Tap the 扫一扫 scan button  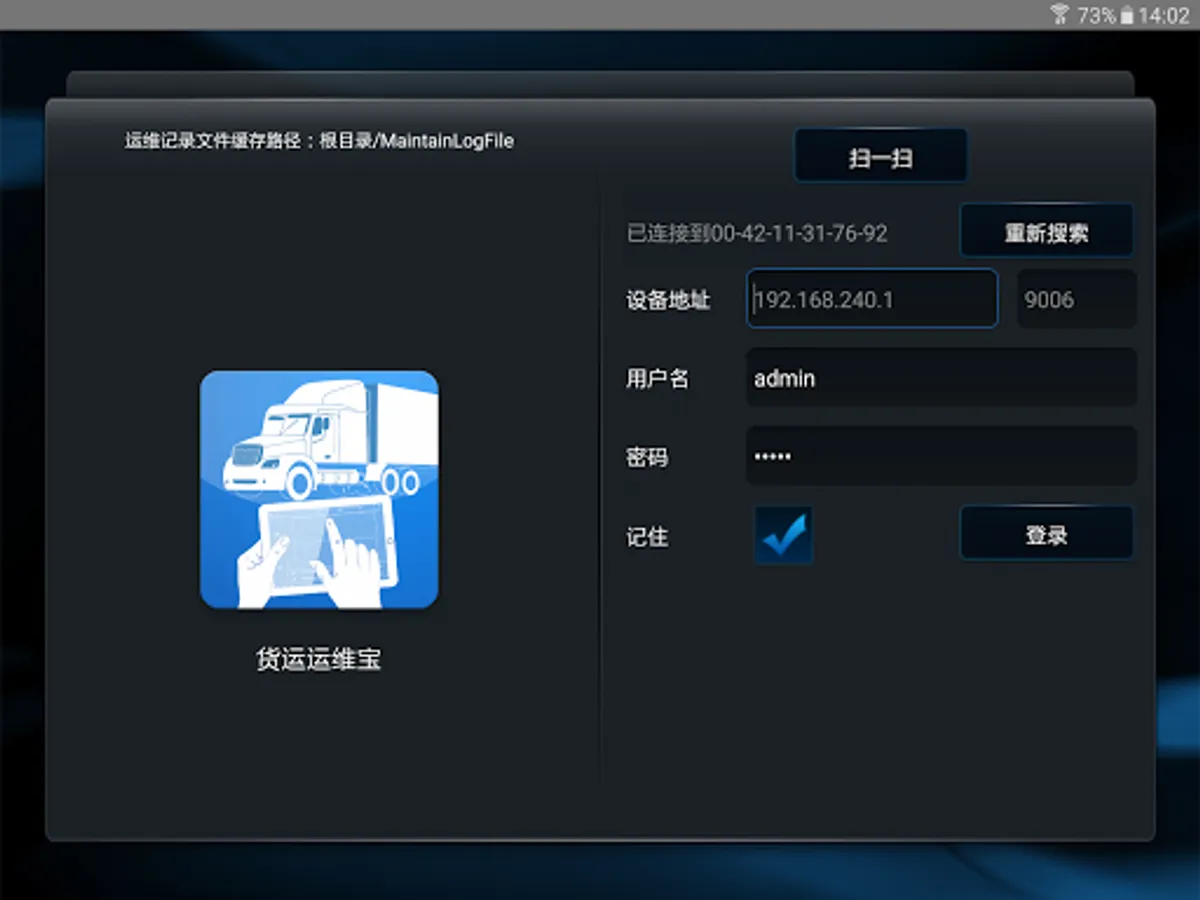point(881,156)
